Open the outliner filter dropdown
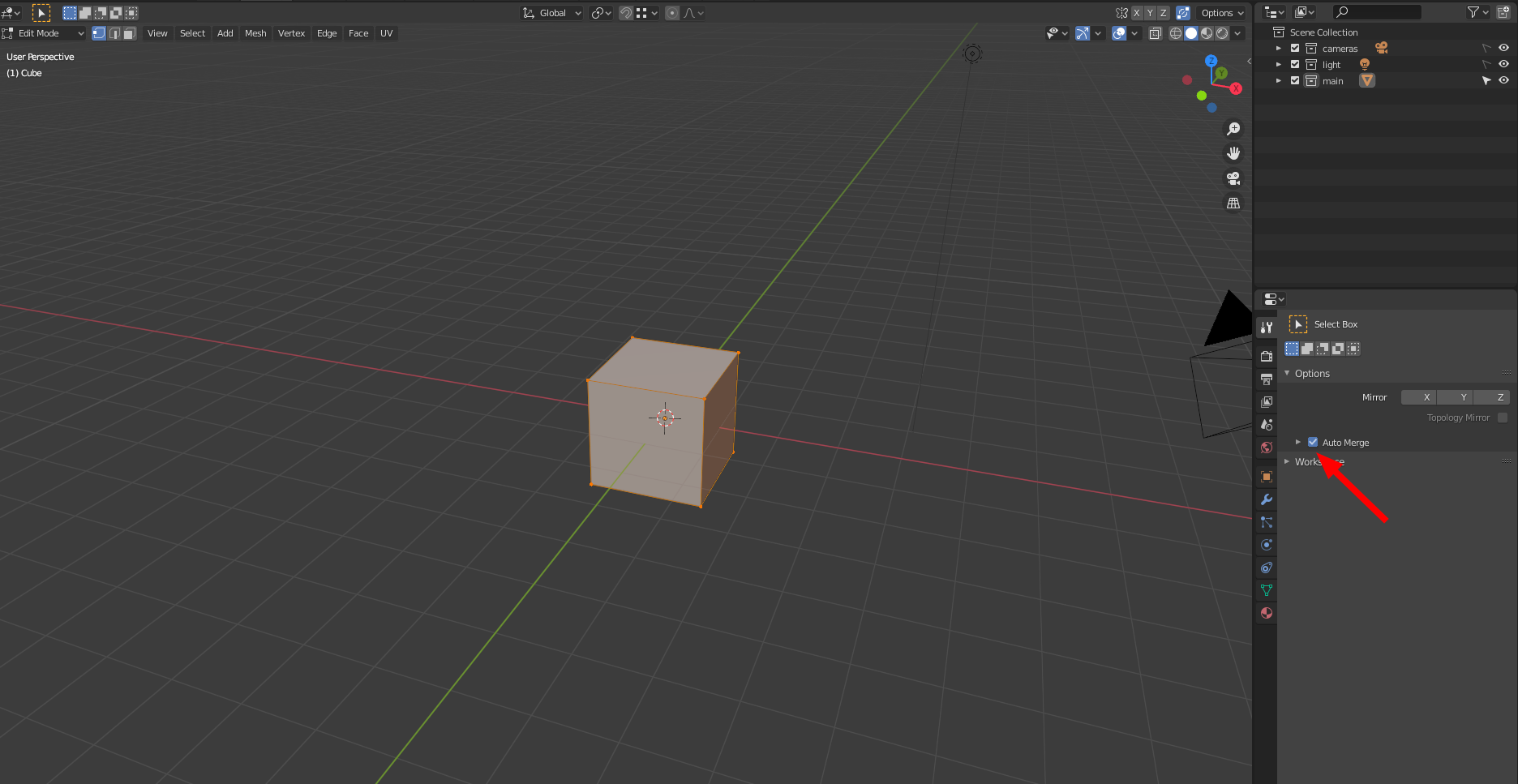Image resolution: width=1518 pixels, height=784 pixels. [x=1478, y=12]
